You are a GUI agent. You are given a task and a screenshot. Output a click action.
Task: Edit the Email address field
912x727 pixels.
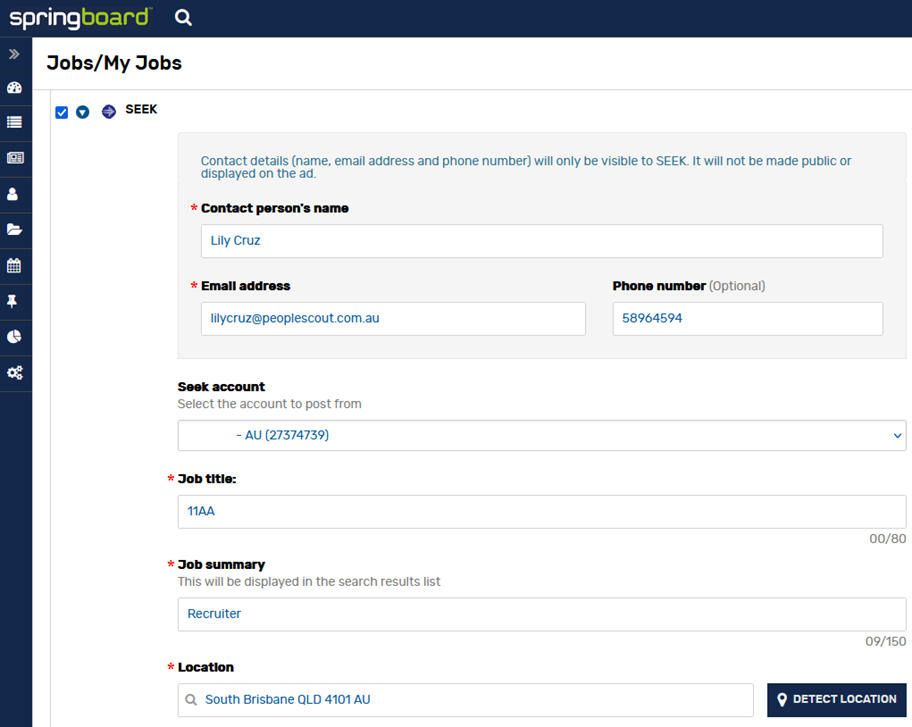tap(393, 319)
